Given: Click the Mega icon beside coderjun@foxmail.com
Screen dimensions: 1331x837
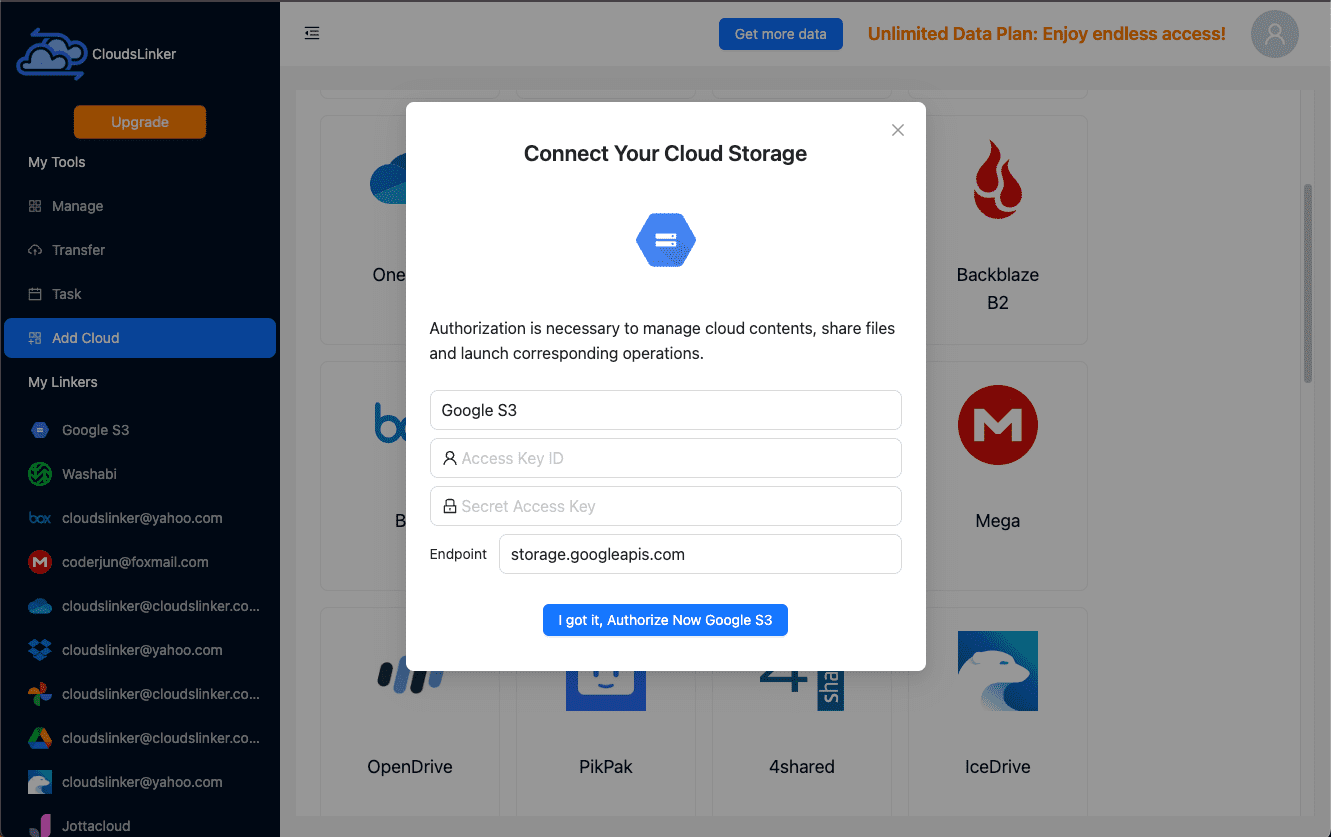Looking at the screenshot, I should click(40, 562).
